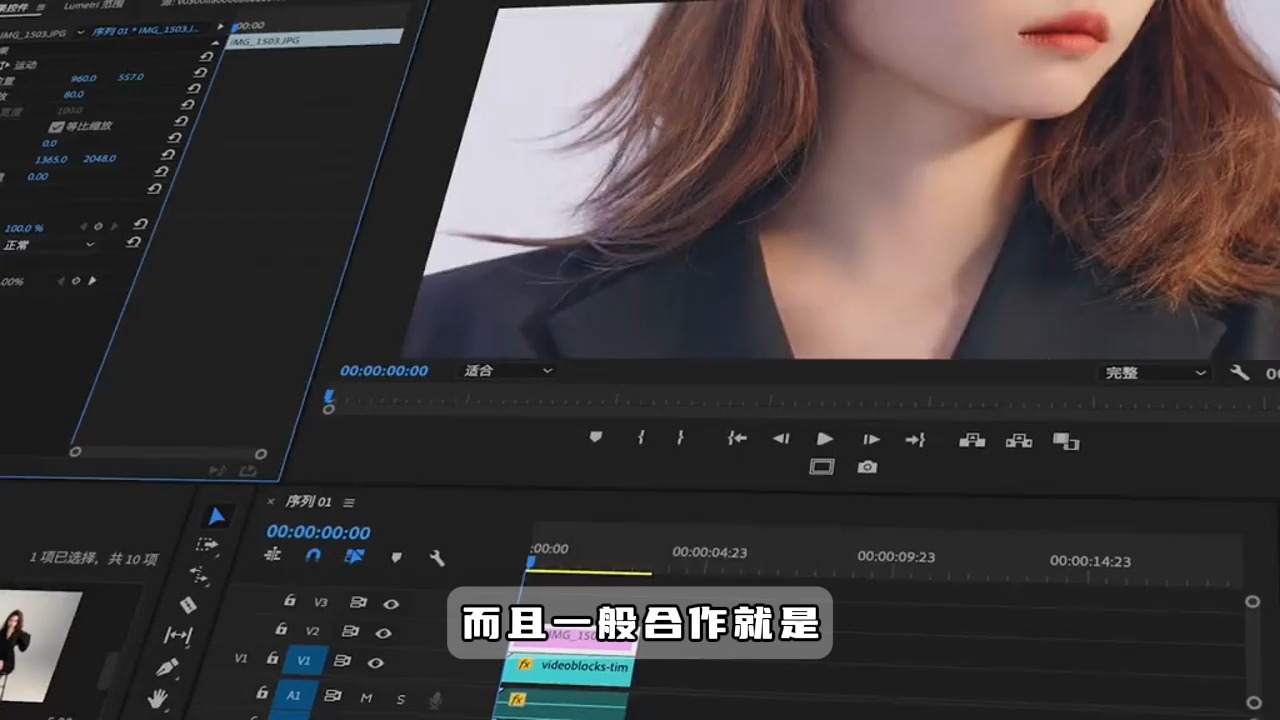Toggle 等比缩放 uniform scale checkbox

(57, 127)
